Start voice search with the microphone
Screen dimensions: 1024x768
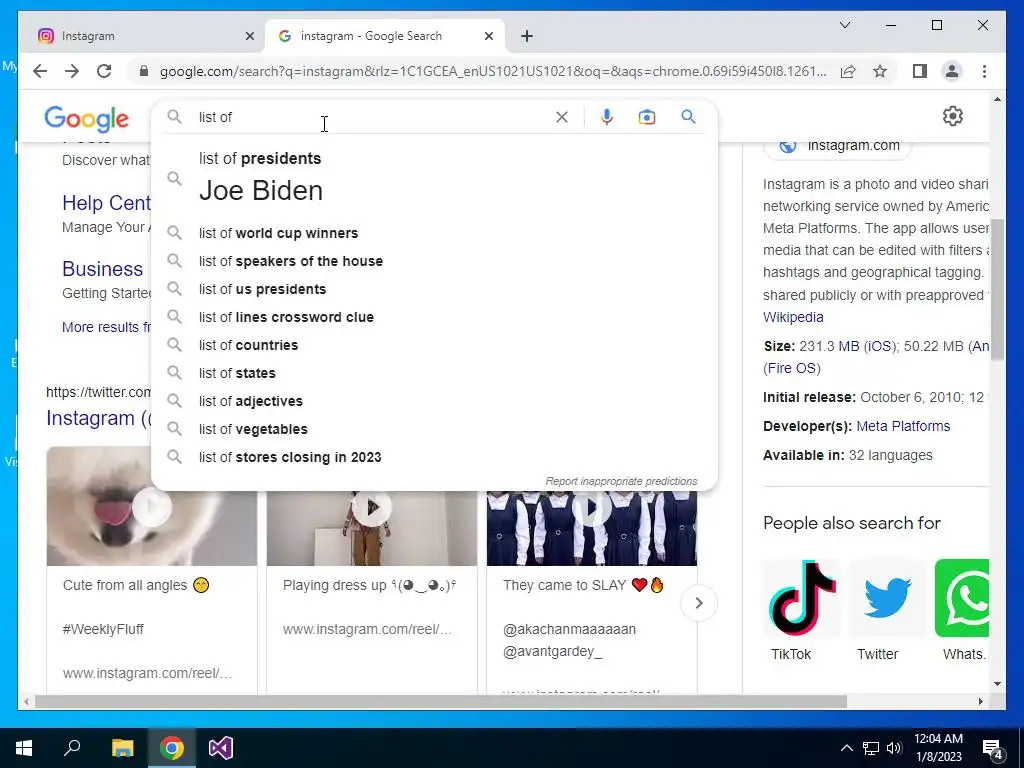[607, 117]
